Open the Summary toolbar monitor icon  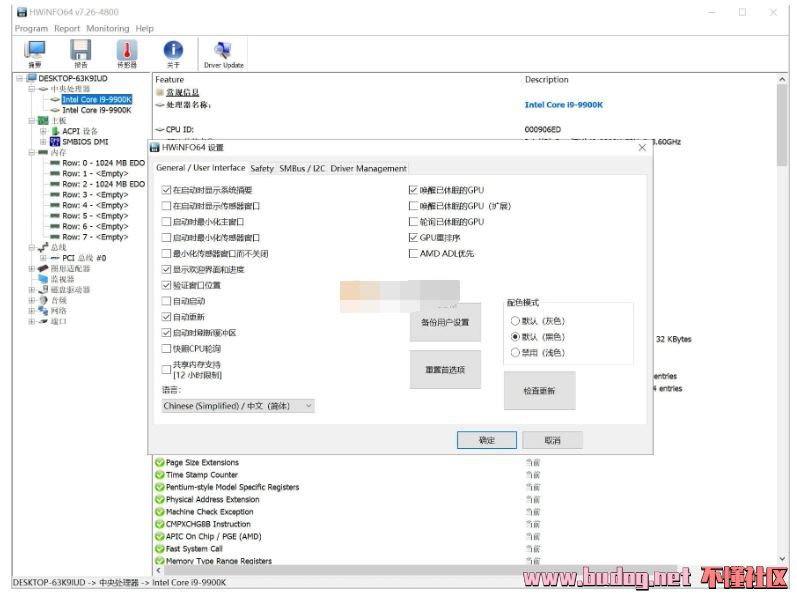pos(35,50)
